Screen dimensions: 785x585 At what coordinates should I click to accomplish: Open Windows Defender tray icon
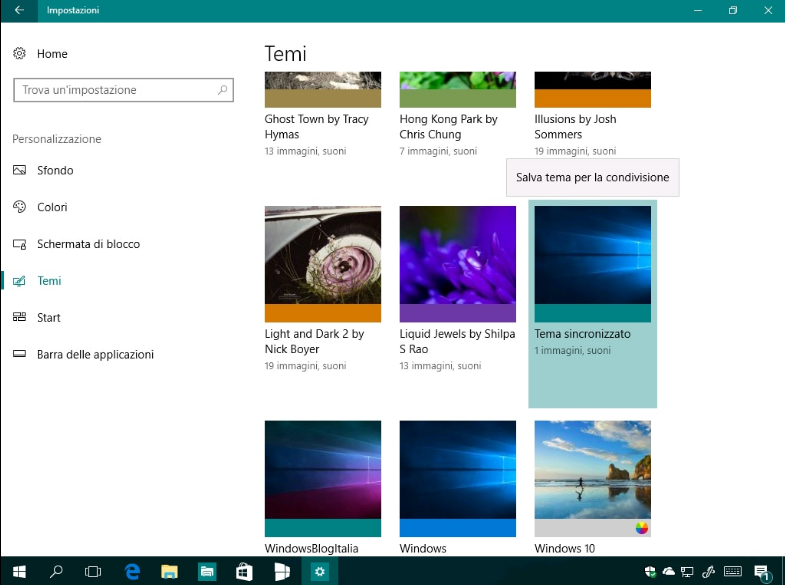(650, 571)
